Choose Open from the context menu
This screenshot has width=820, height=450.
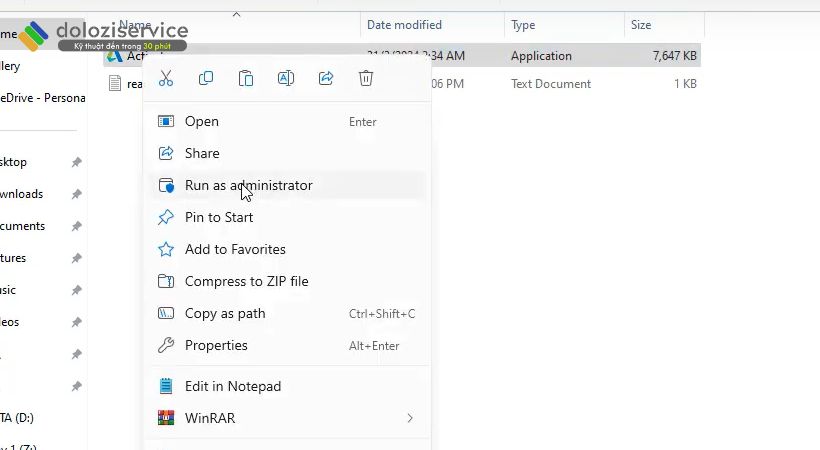click(287, 121)
